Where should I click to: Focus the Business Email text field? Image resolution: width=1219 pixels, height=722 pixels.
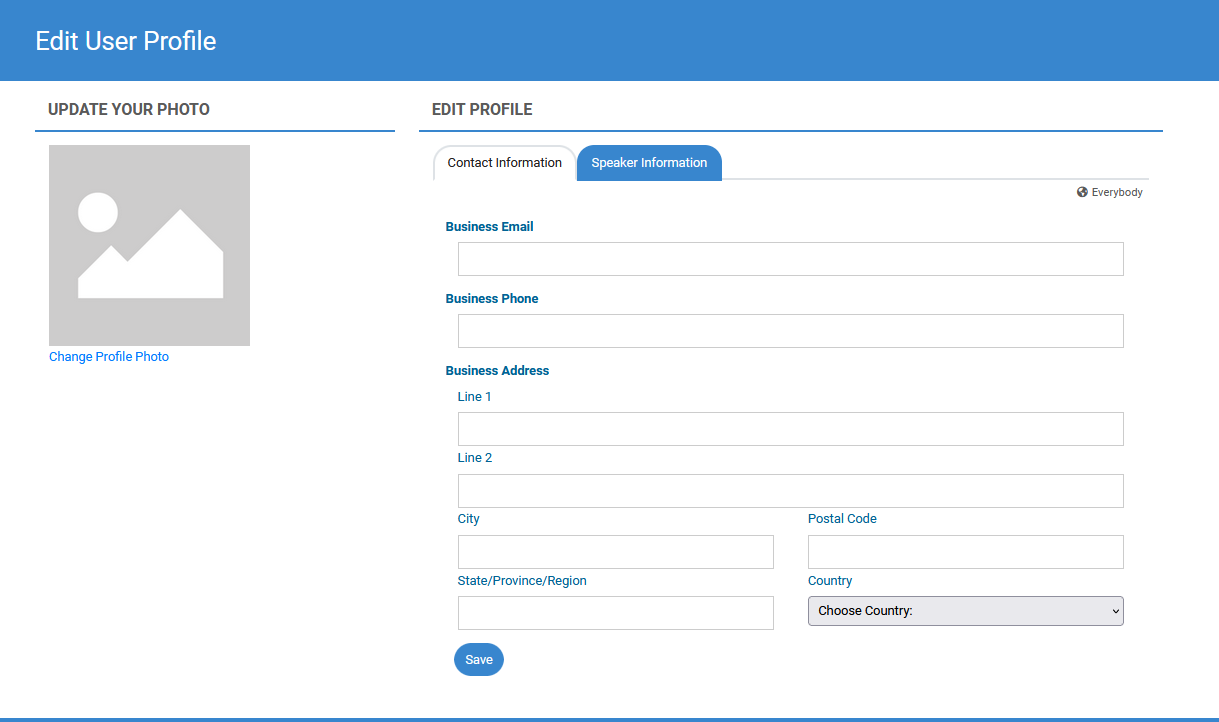[790, 259]
